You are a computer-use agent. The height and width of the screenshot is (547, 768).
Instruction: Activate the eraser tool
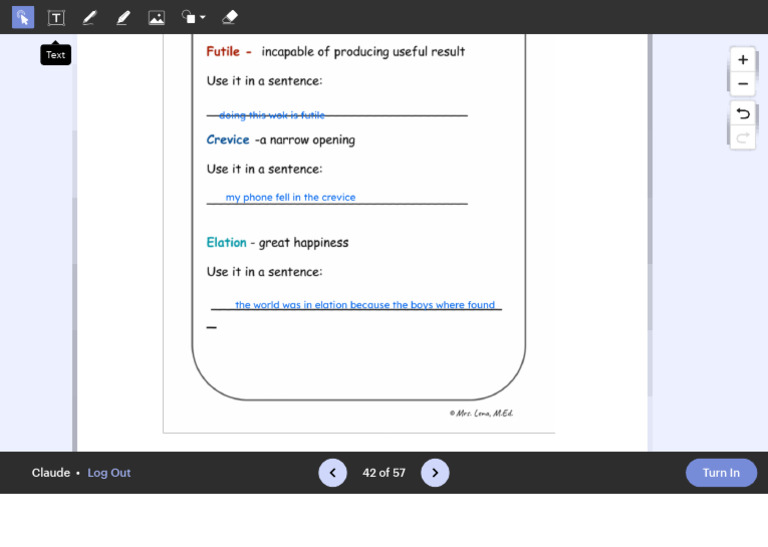229,17
